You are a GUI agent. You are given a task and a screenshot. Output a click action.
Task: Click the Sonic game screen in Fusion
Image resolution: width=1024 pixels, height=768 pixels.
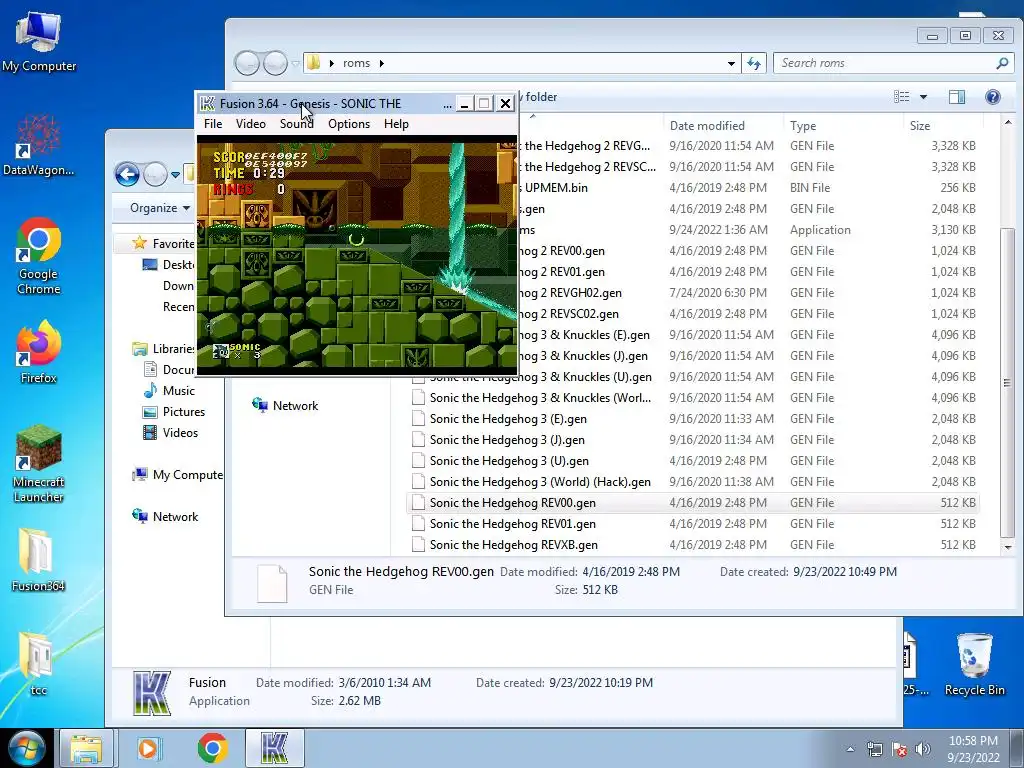click(357, 255)
